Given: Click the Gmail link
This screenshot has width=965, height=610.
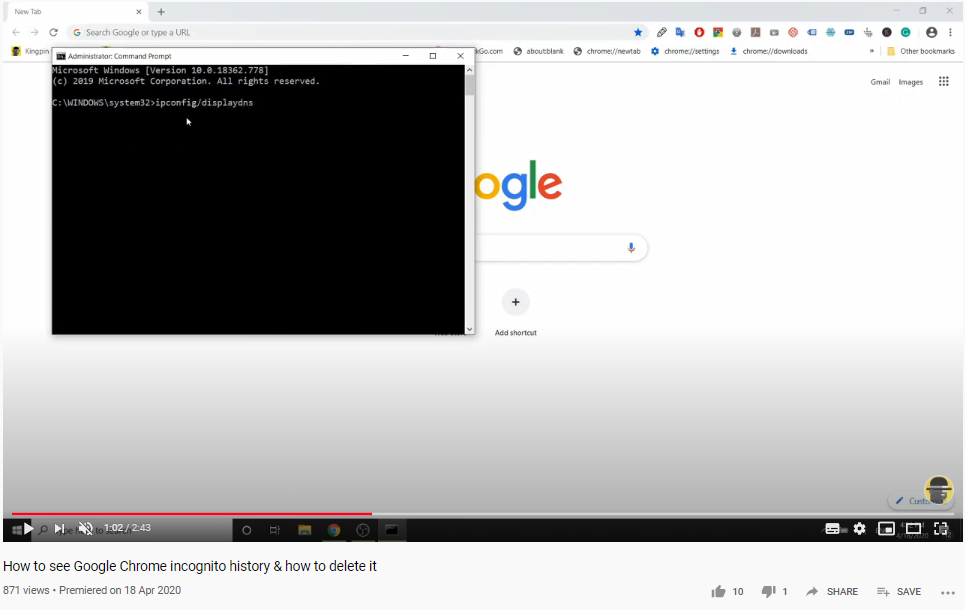Looking at the screenshot, I should (880, 82).
